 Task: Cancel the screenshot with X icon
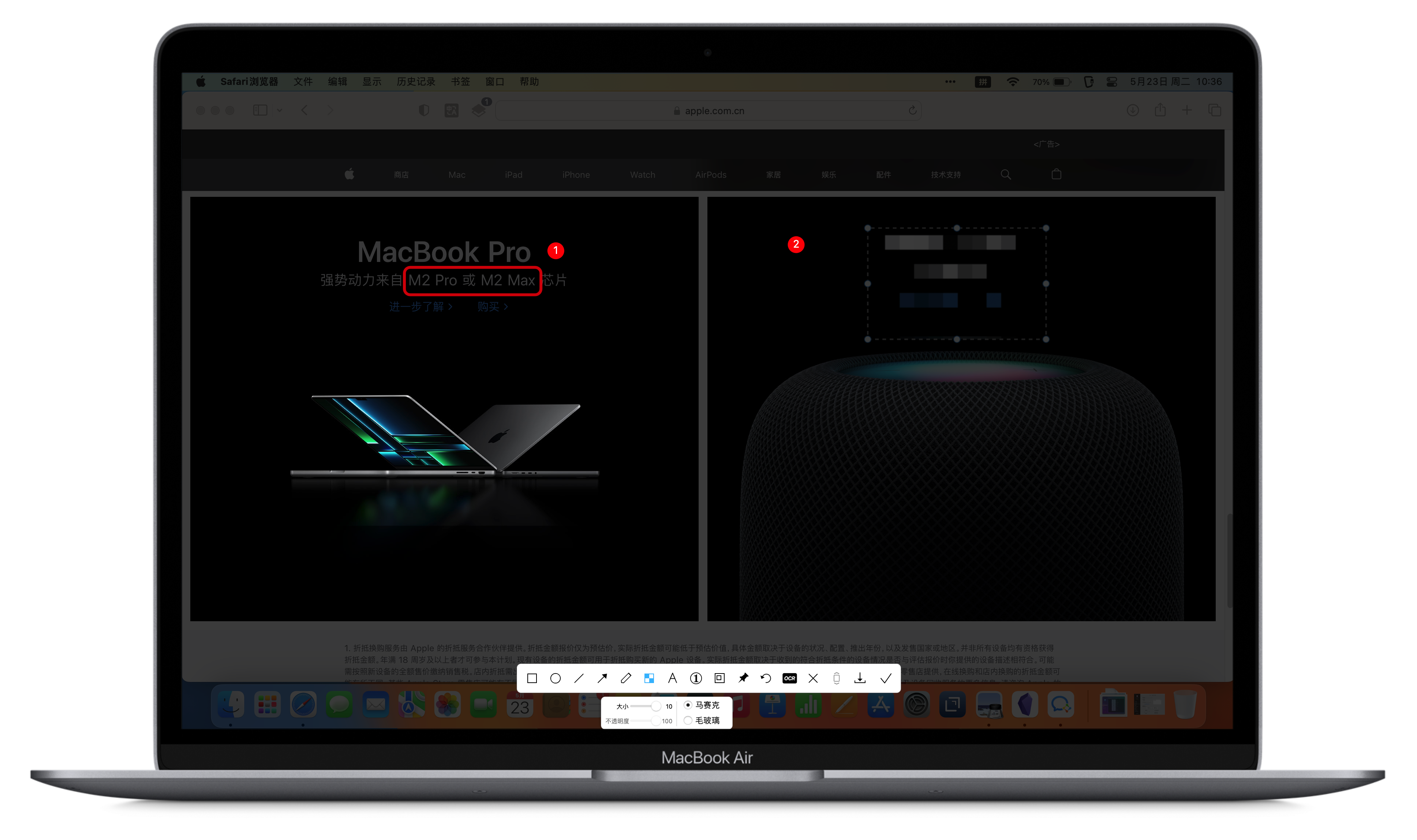tap(813, 678)
